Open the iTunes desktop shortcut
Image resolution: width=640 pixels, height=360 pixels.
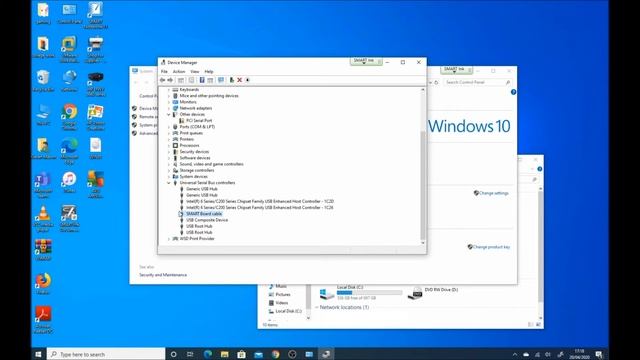pyautogui.click(x=69, y=182)
